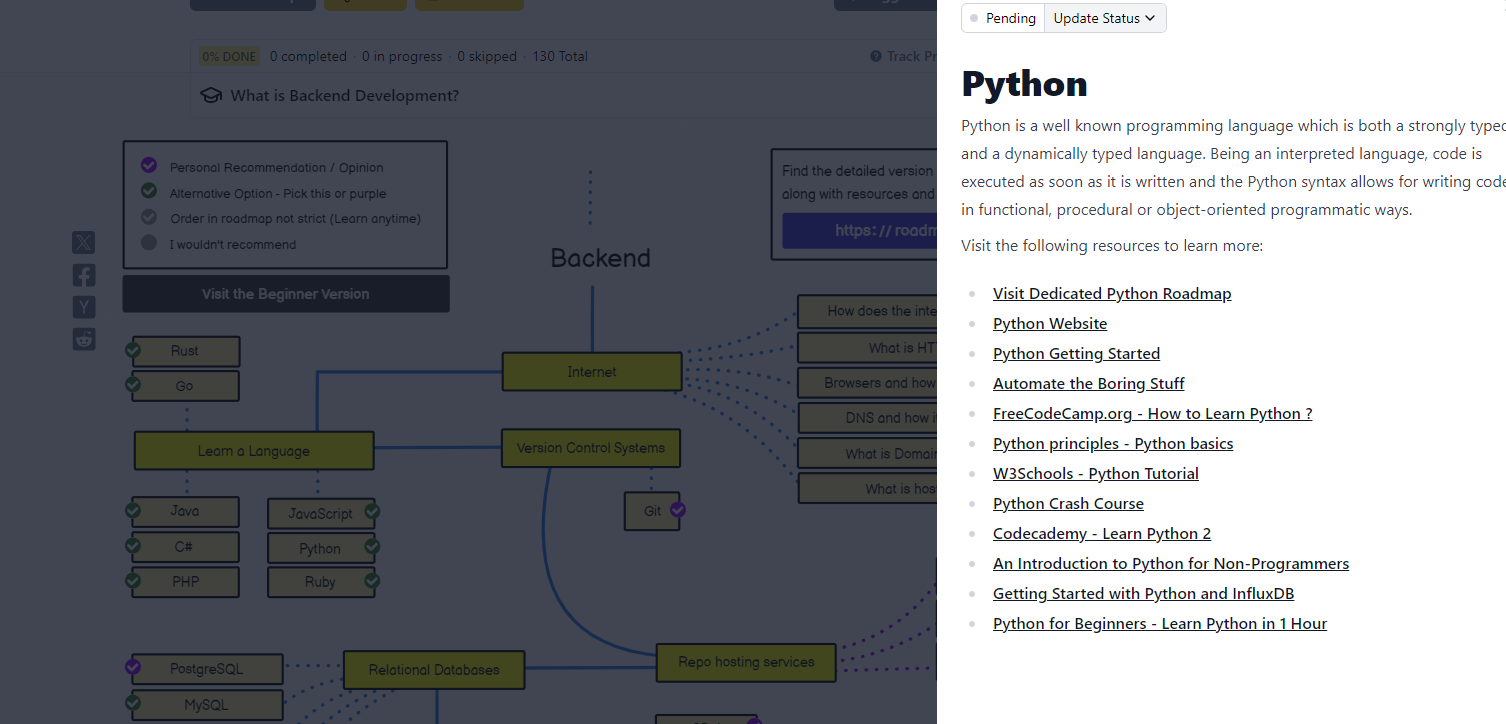Image resolution: width=1506 pixels, height=724 pixels.
Task: Click the purple checkmark beside PostgreSQL
Action: (133, 667)
